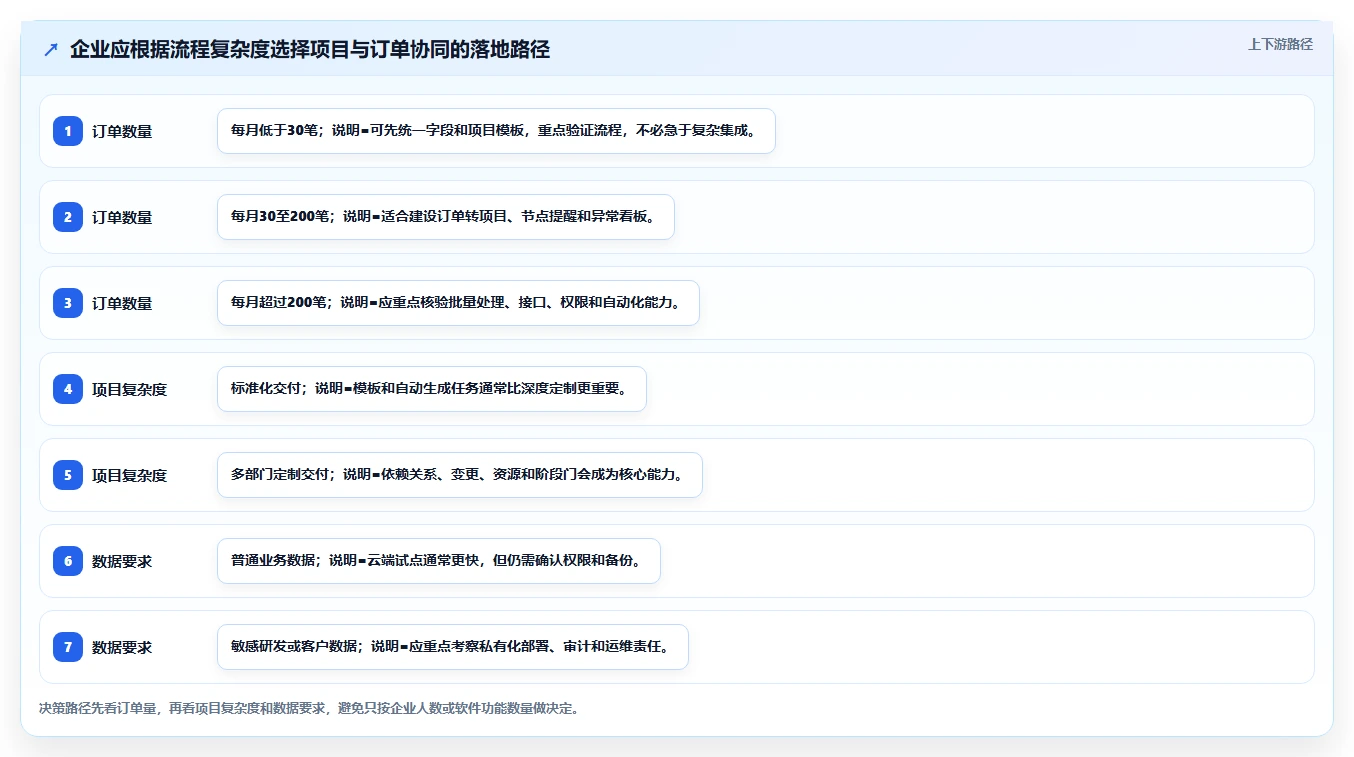Open the 每月超过200笔 description box
Viewport: 1354px width, 757px height.
[x=458, y=303]
